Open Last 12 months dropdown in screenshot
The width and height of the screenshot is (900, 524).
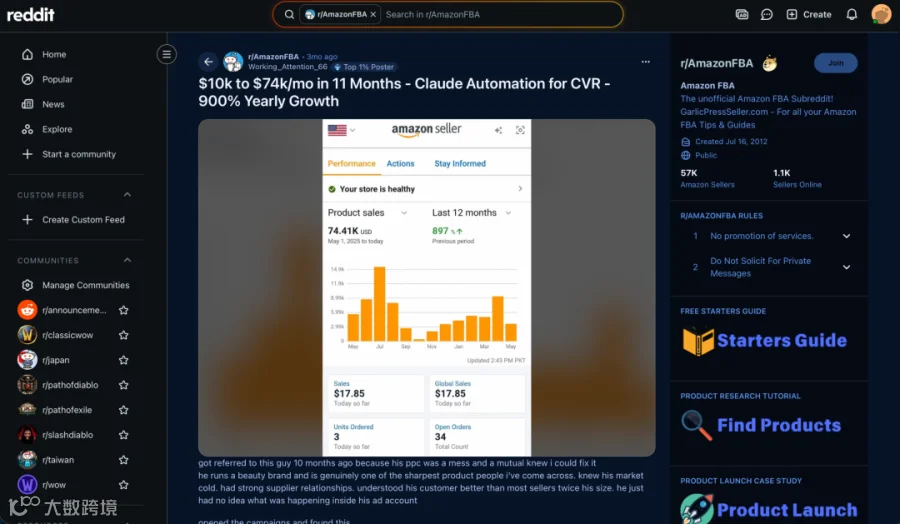click(x=471, y=213)
